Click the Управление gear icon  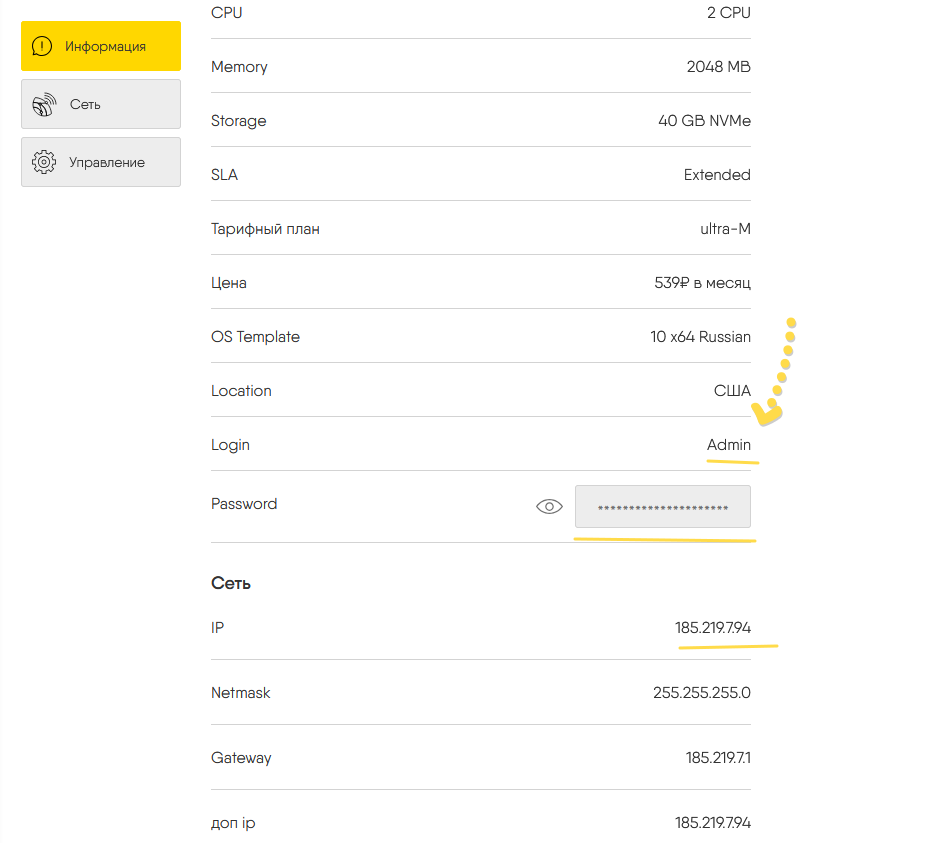(44, 162)
